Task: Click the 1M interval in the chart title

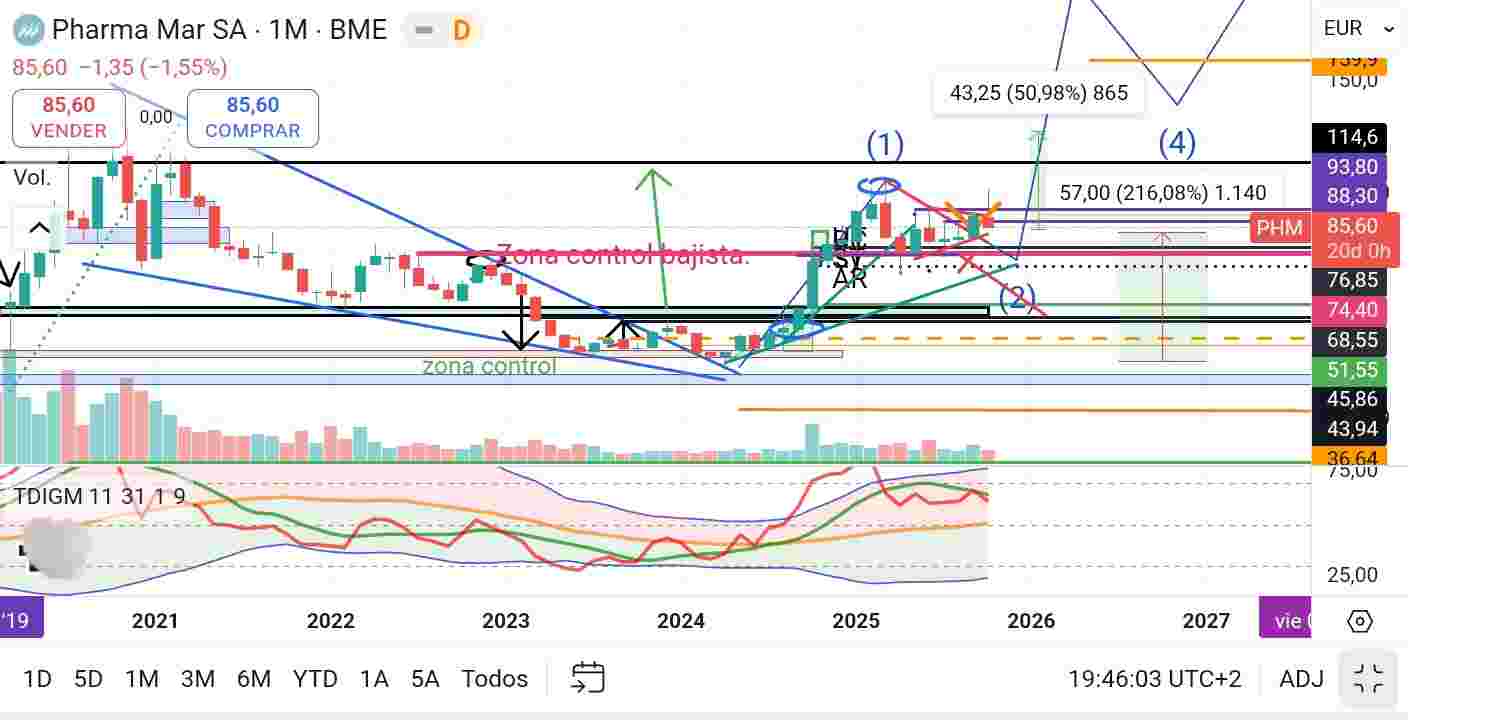Action: tap(287, 30)
